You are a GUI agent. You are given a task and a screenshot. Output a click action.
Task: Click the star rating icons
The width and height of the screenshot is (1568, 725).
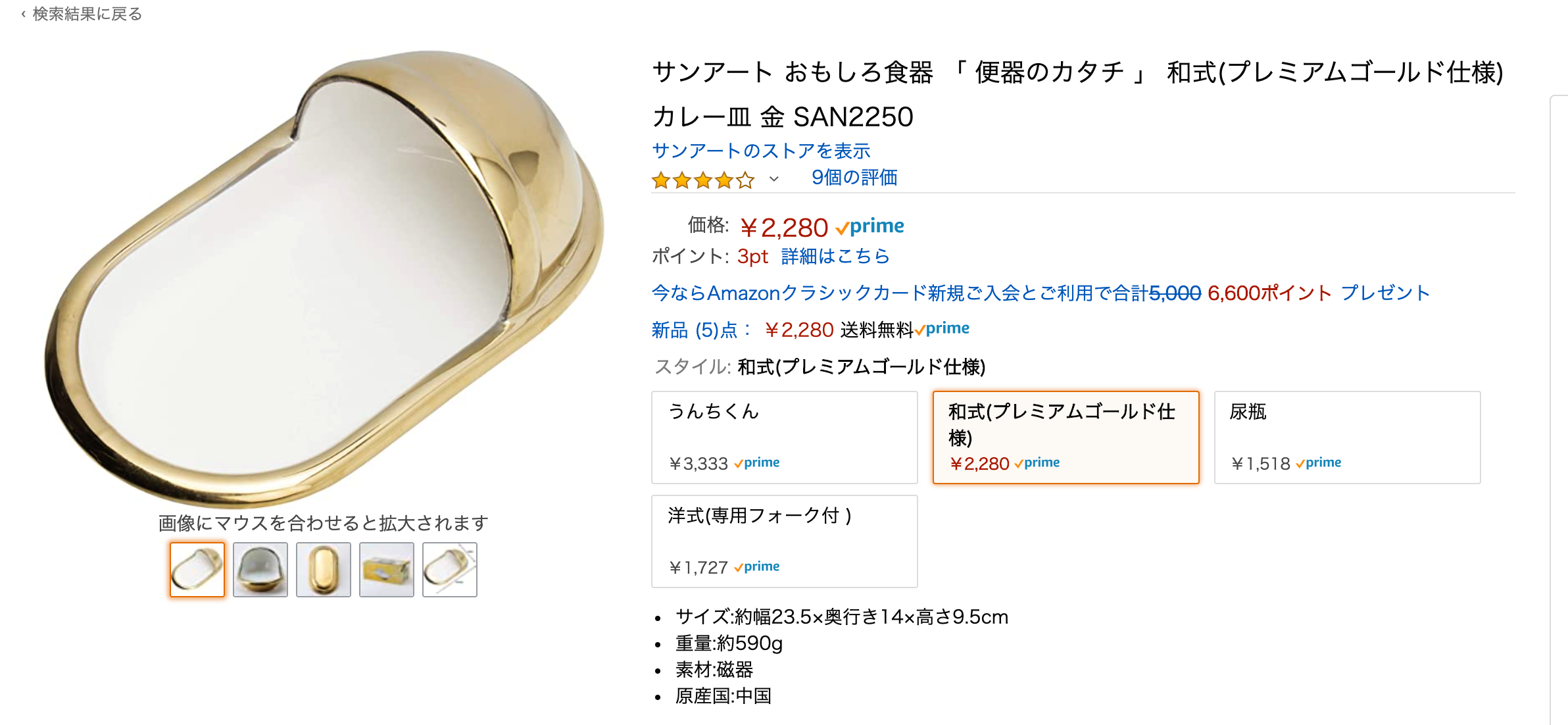coord(702,180)
